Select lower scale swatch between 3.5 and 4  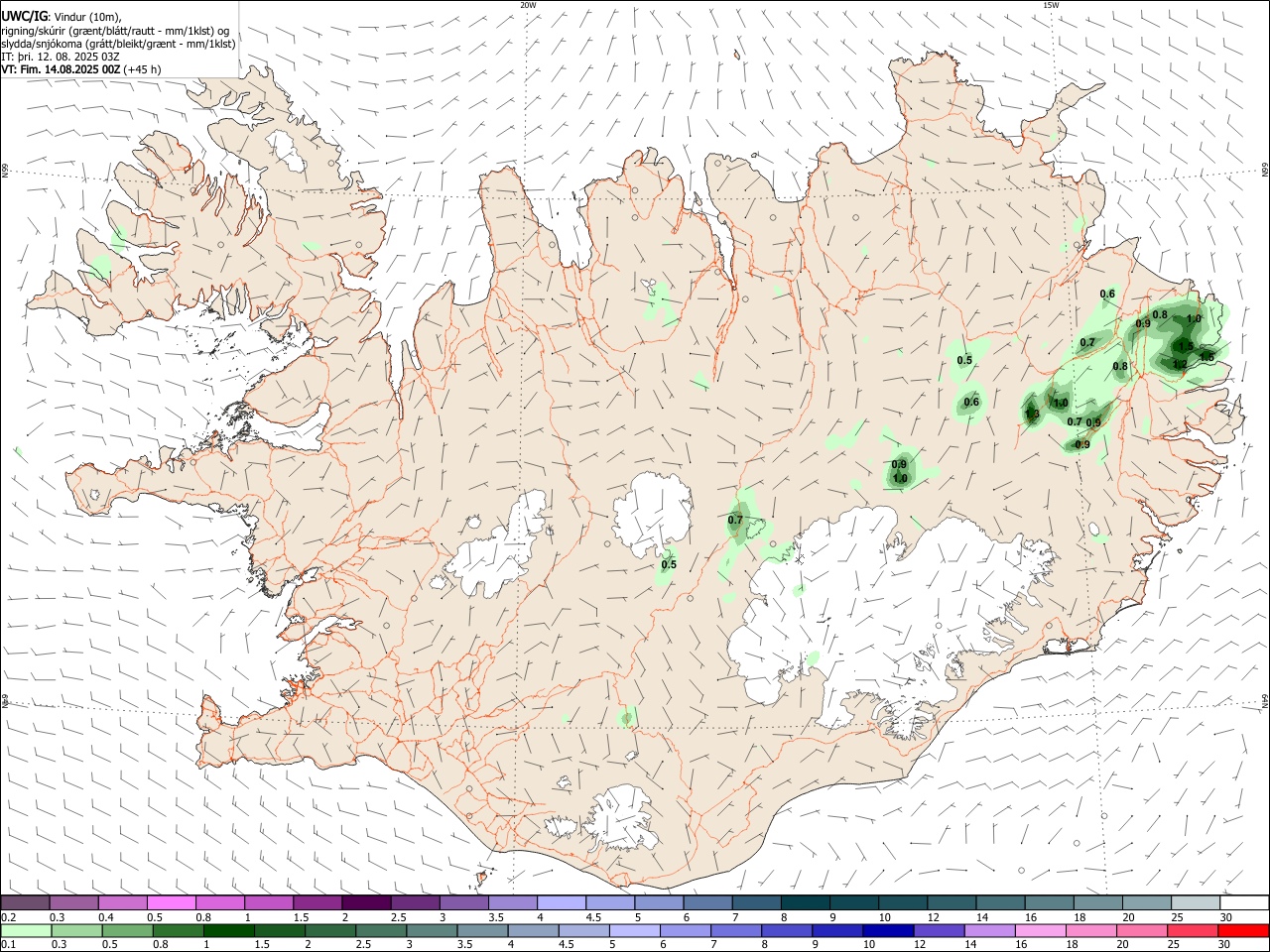click(x=483, y=930)
